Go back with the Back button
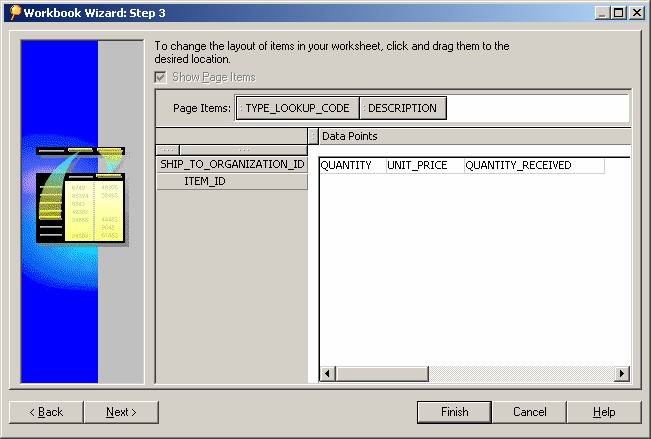Image resolution: width=651 pixels, height=439 pixels. pyautogui.click(x=45, y=412)
